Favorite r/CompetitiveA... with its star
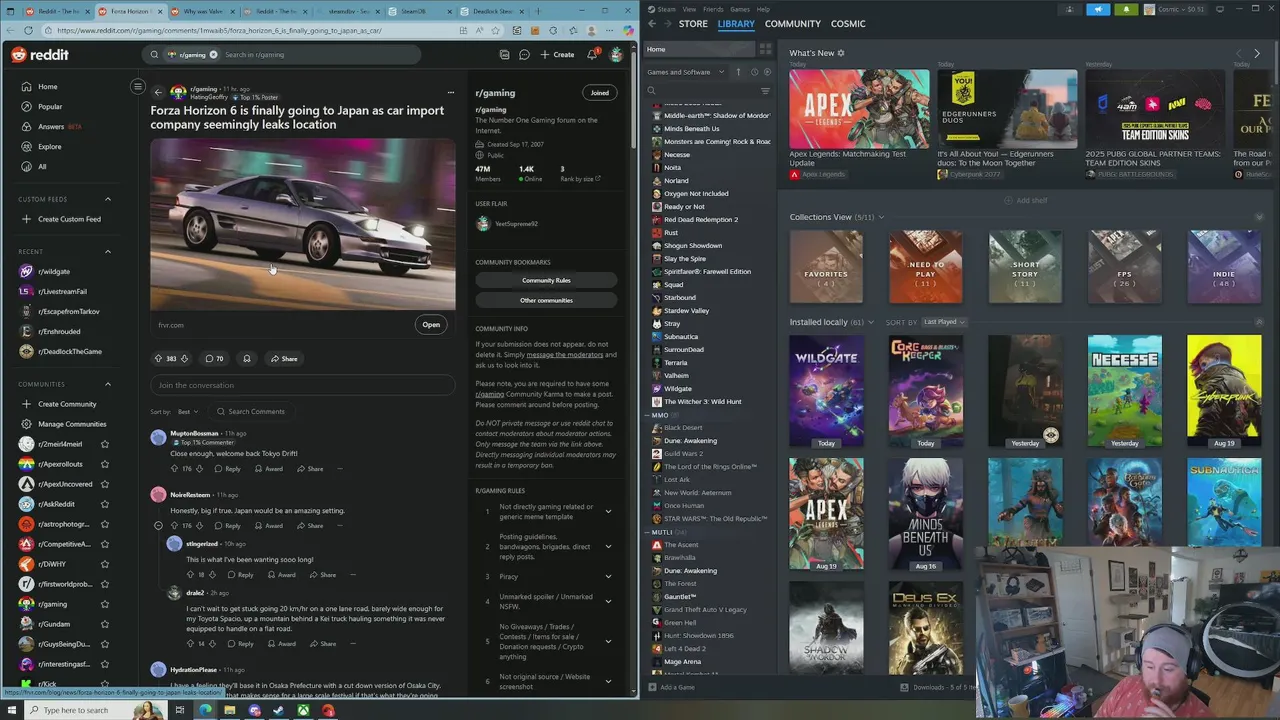The height and width of the screenshot is (720, 1280). coord(104,544)
